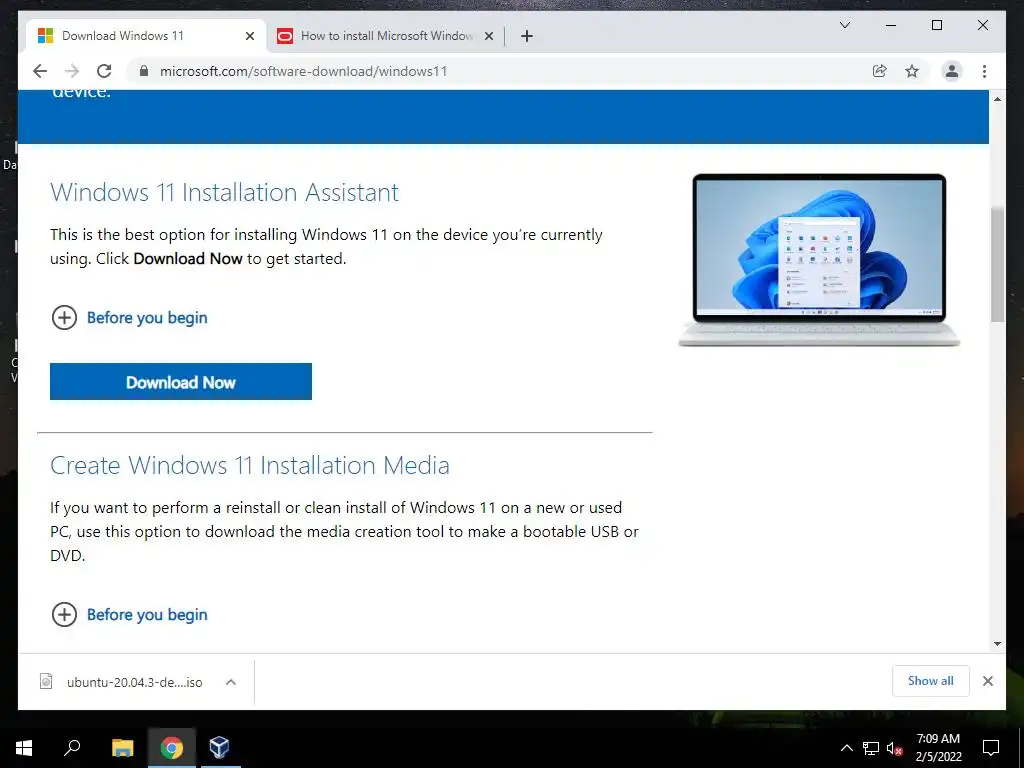The height and width of the screenshot is (768, 1024).
Task: Open the tab search dropdown arrow
Action: click(844, 25)
